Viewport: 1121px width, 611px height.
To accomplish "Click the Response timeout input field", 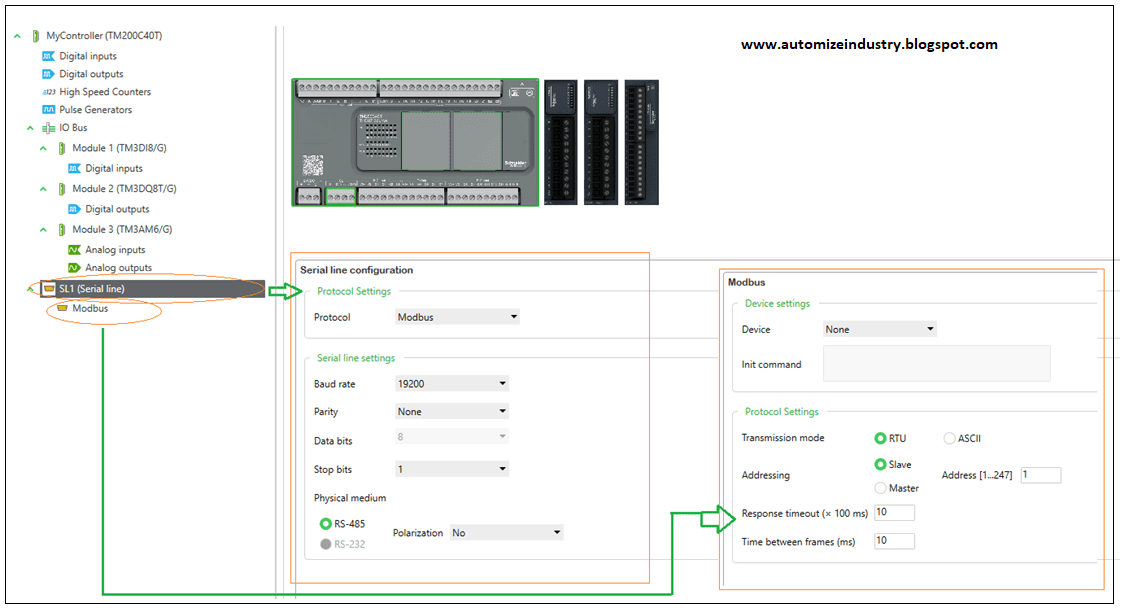I will pos(894,512).
